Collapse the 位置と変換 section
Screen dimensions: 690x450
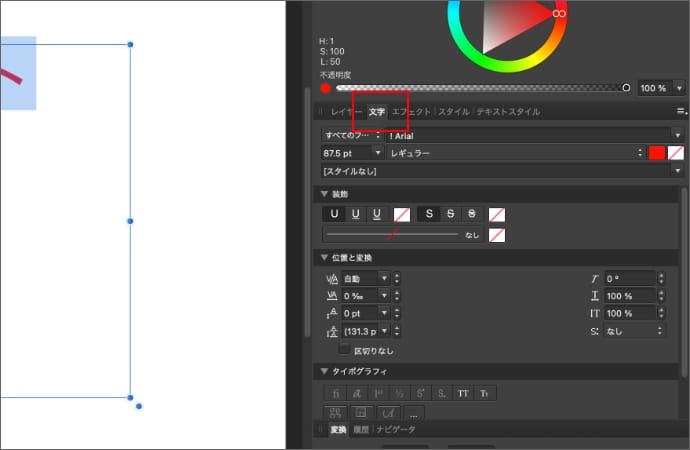click(x=324, y=257)
